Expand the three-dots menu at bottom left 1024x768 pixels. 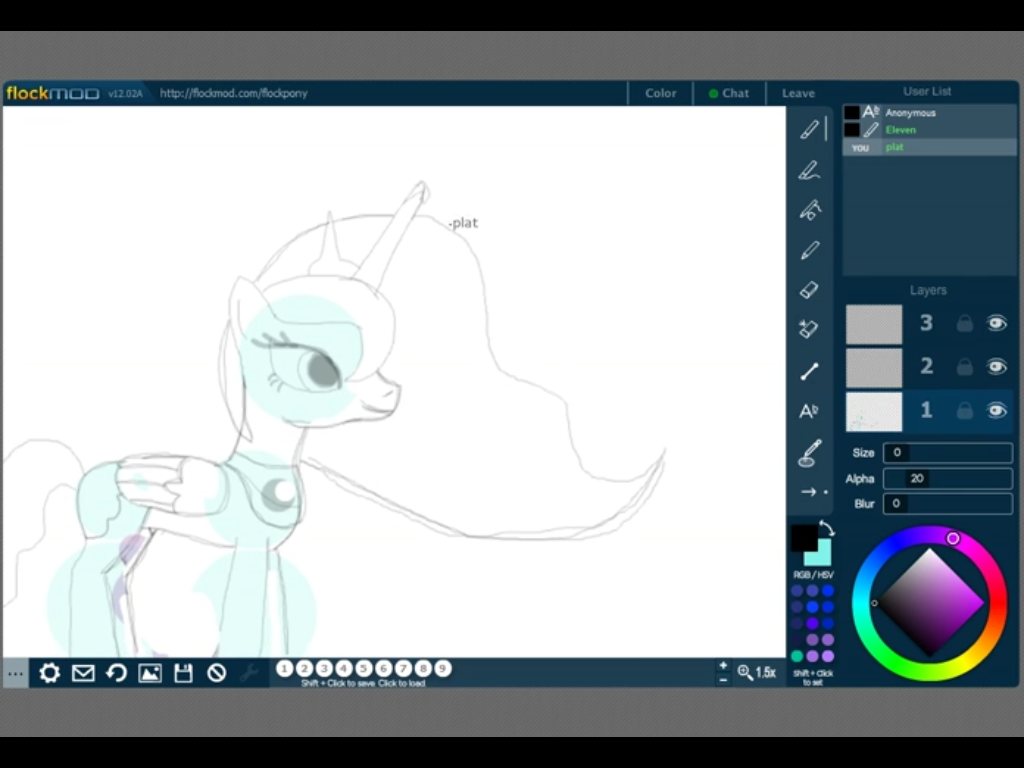tap(15, 673)
